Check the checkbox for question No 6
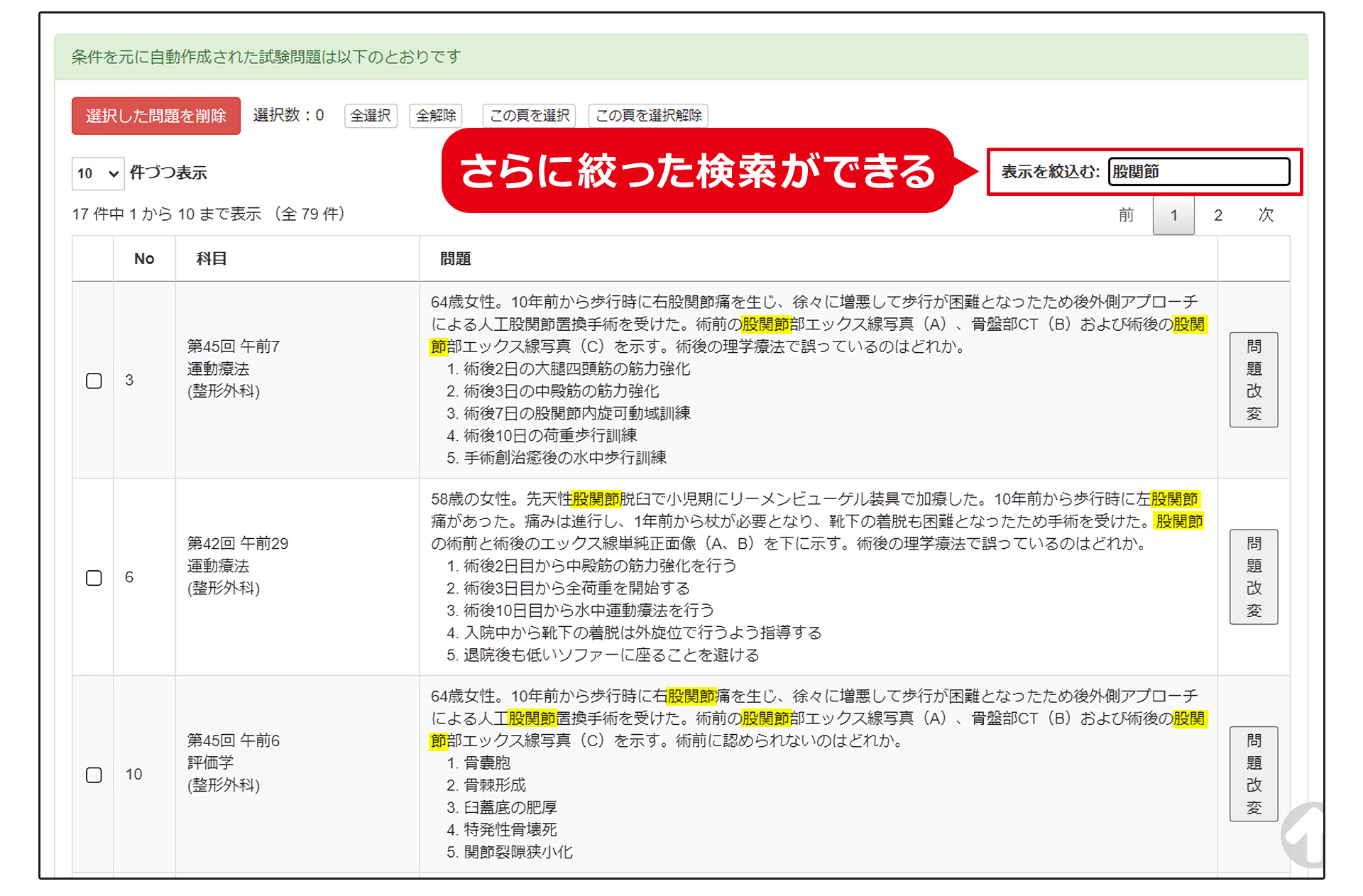This screenshot has width=1363, height=896. click(94, 578)
